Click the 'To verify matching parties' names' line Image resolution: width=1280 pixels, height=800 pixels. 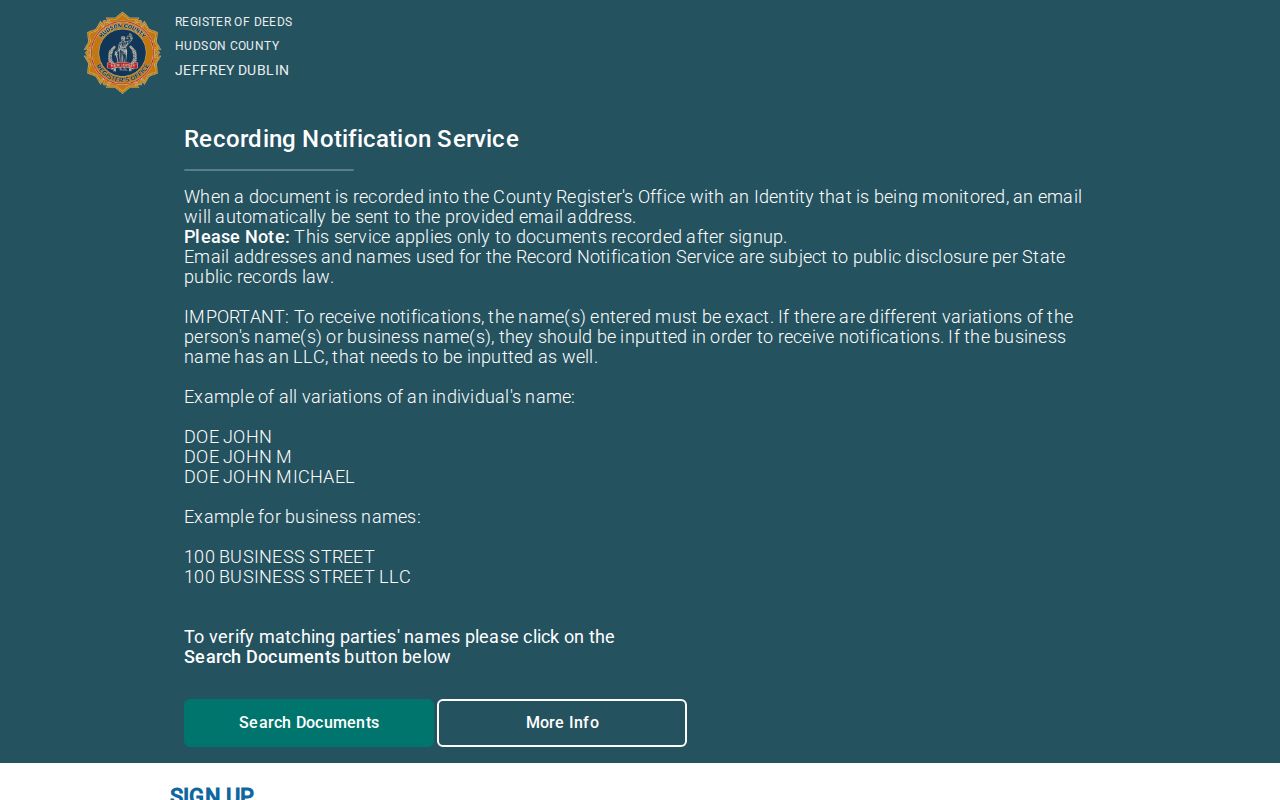[399, 637]
